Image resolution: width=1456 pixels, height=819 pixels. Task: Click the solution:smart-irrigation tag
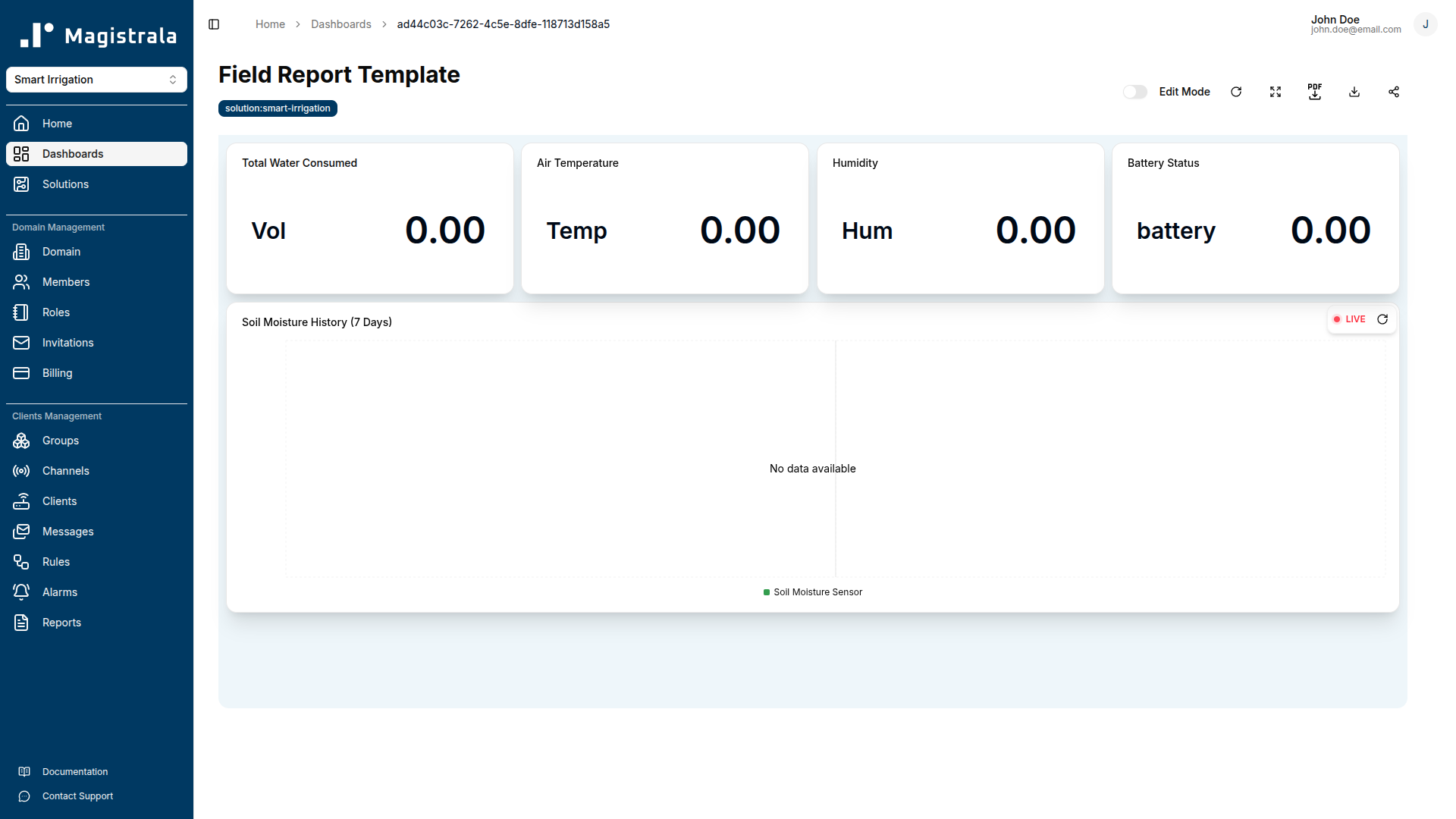click(x=277, y=108)
